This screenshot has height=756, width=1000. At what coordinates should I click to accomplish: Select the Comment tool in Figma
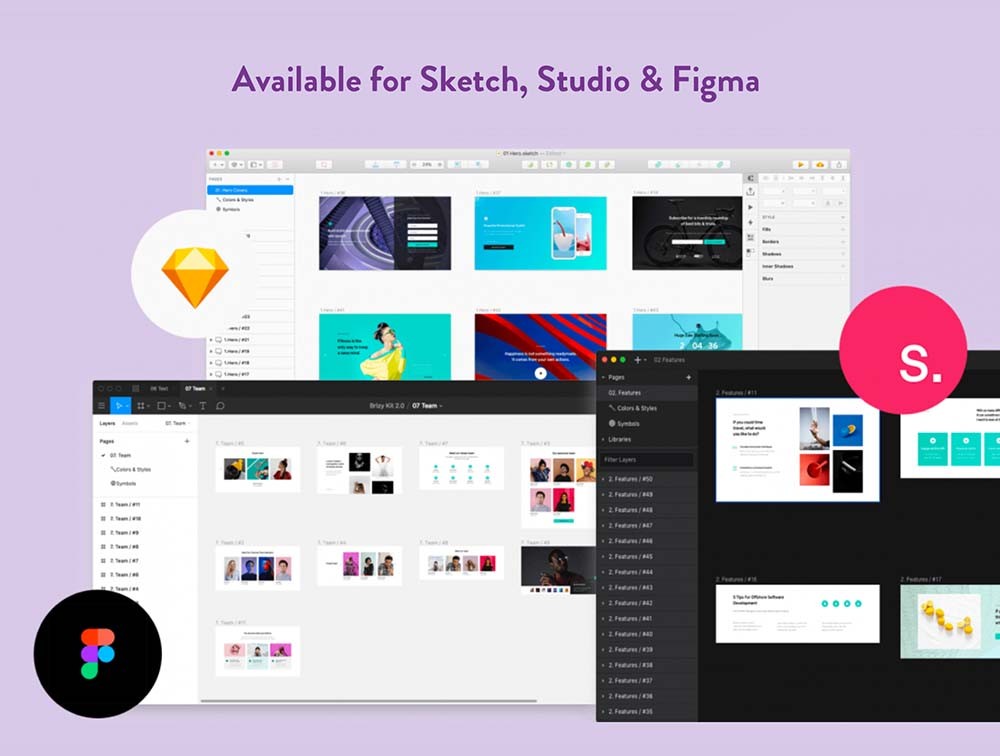pos(220,406)
